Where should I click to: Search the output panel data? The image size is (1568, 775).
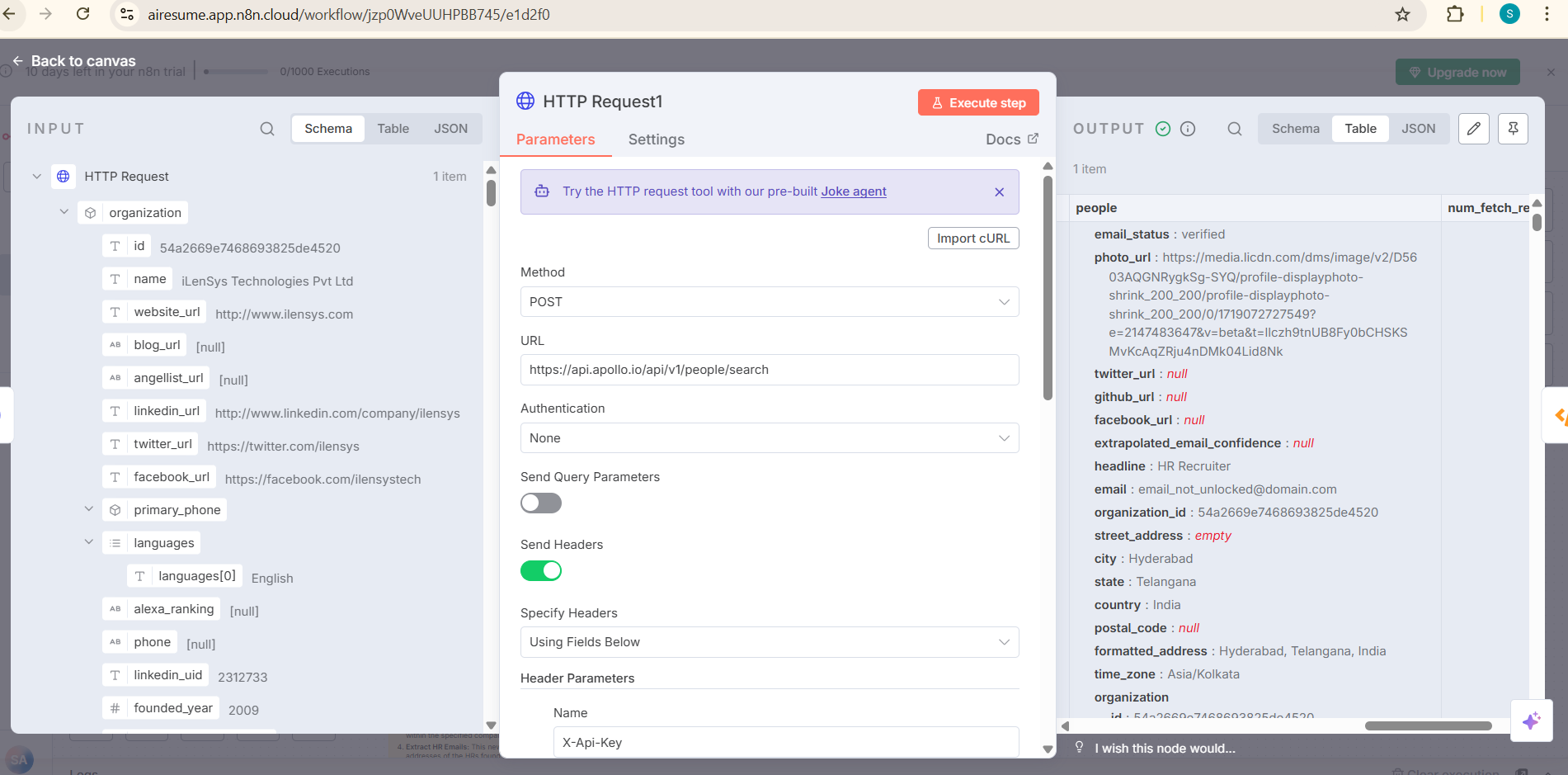(x=1235, y=129)
